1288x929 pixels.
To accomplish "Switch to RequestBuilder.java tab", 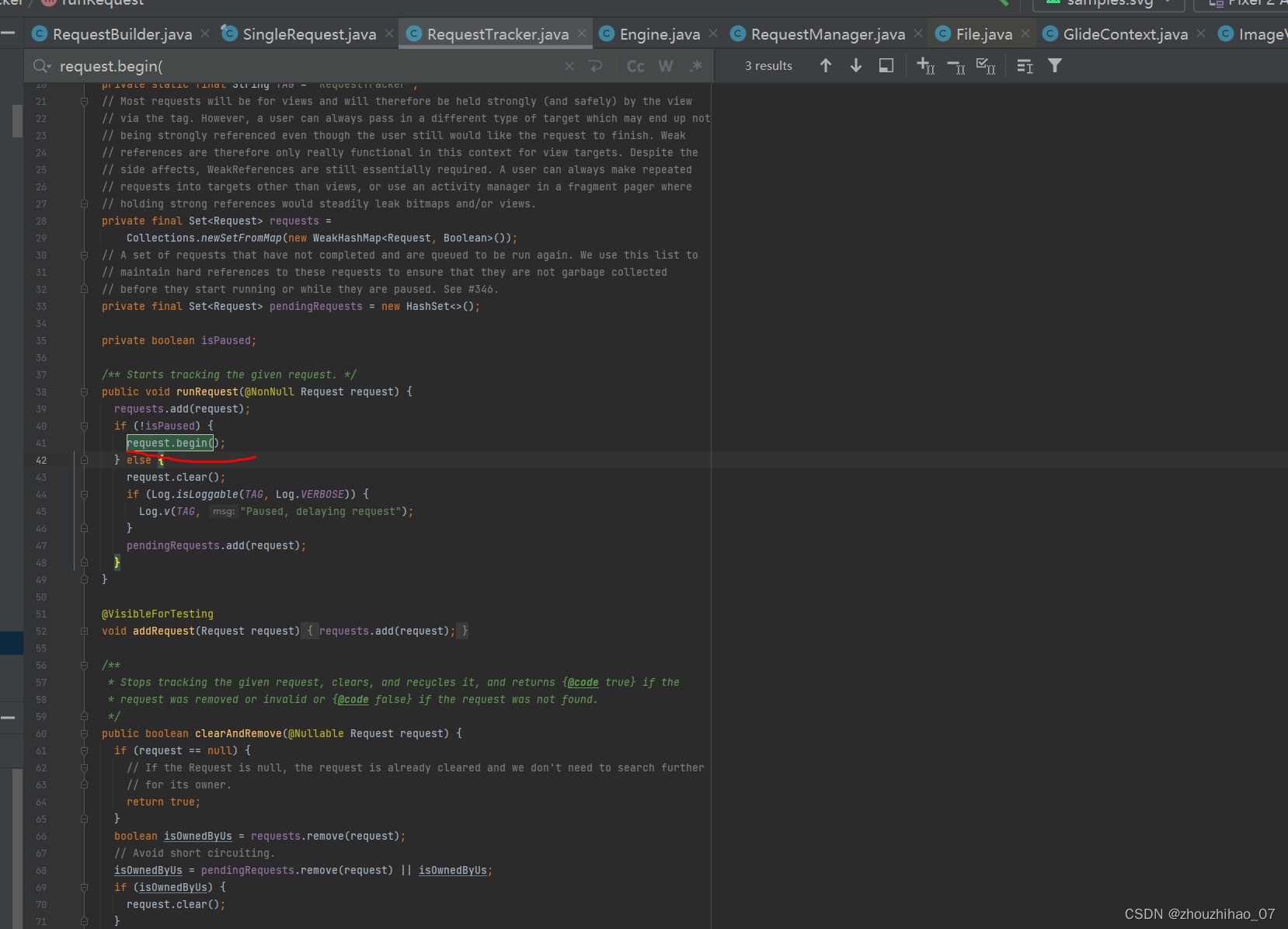I will 122,34.
